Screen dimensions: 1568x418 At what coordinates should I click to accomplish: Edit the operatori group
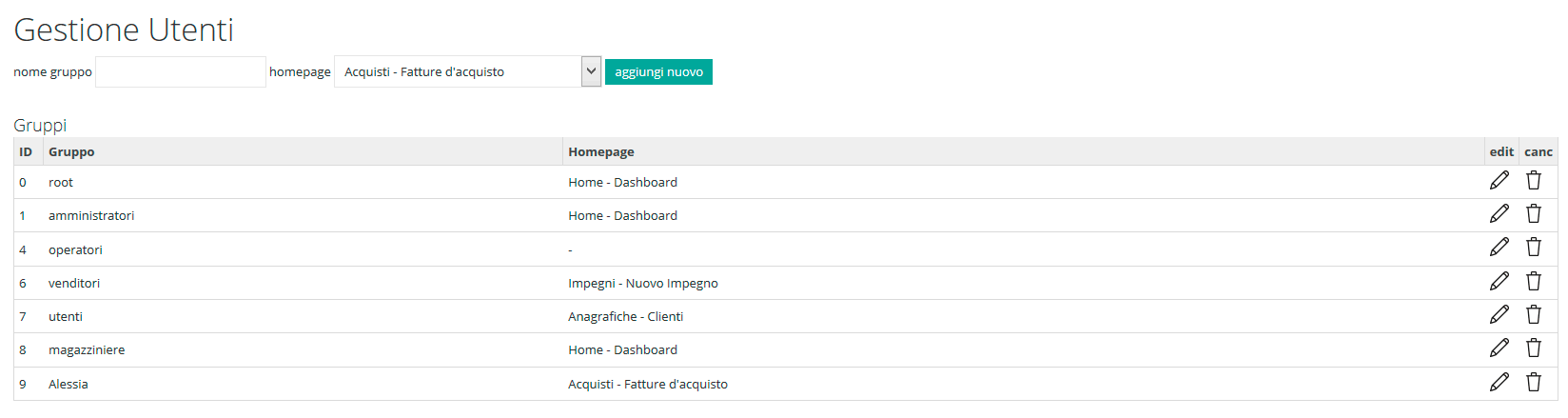[1499, 247]
